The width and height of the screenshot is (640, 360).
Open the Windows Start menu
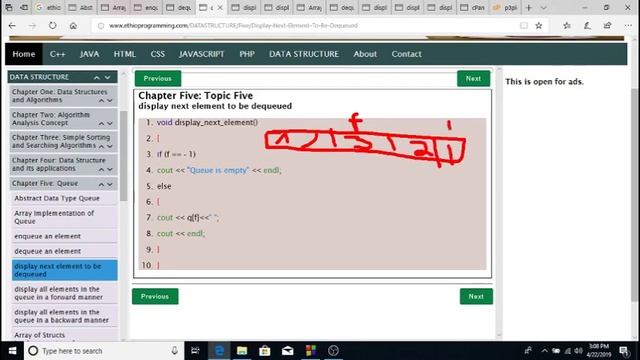pyautogui.click(x=12, y=351)
